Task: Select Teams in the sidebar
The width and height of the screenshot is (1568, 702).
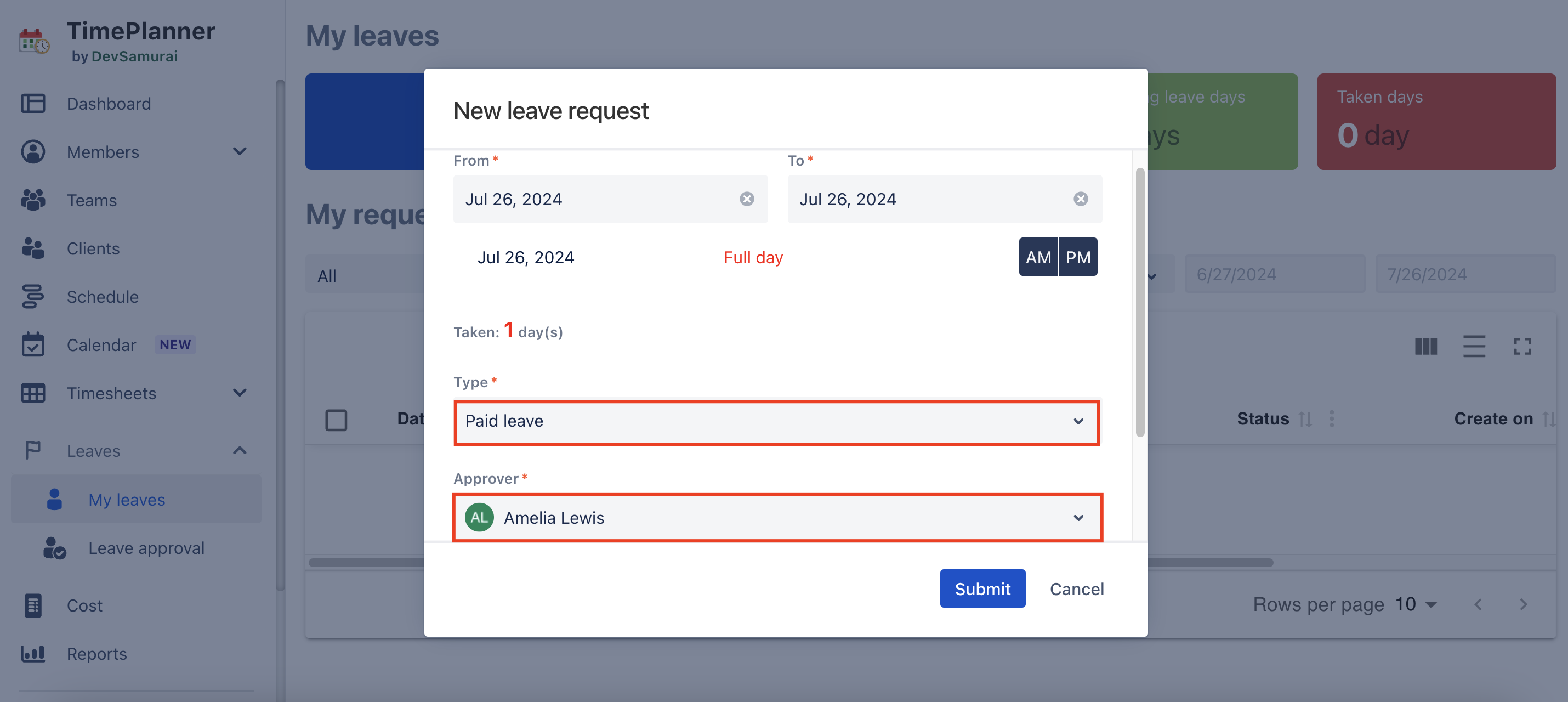Action: click(x=92, y=200)
